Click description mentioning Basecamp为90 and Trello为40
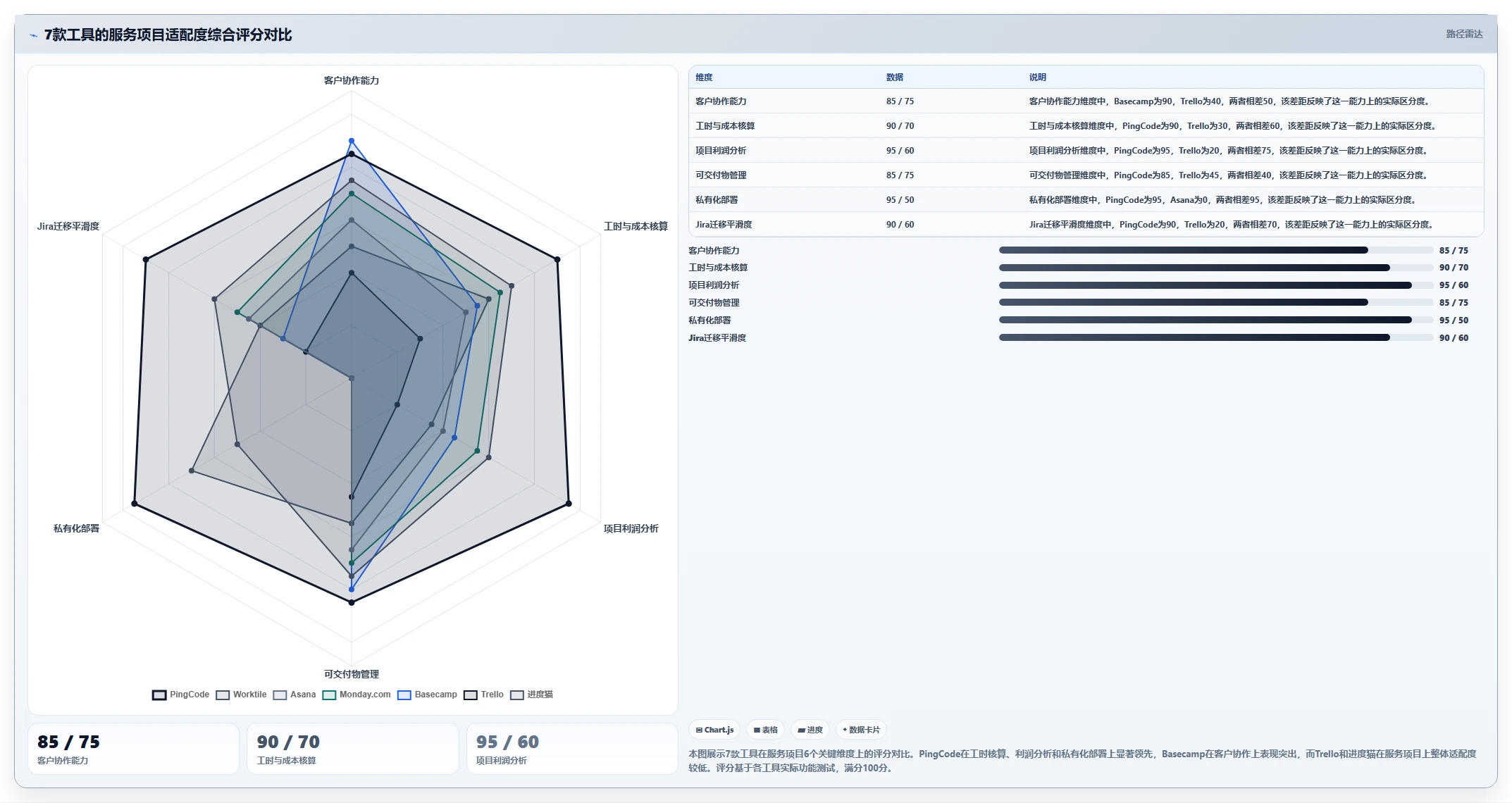The image size is (1512, 803). [1230, 101]
